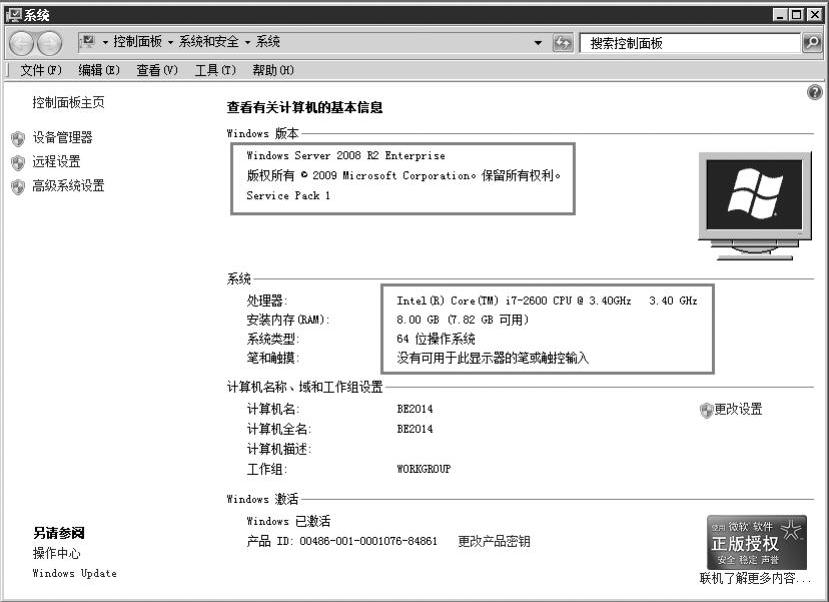Click shield icon next to 设备管理器

coord(18,138)
